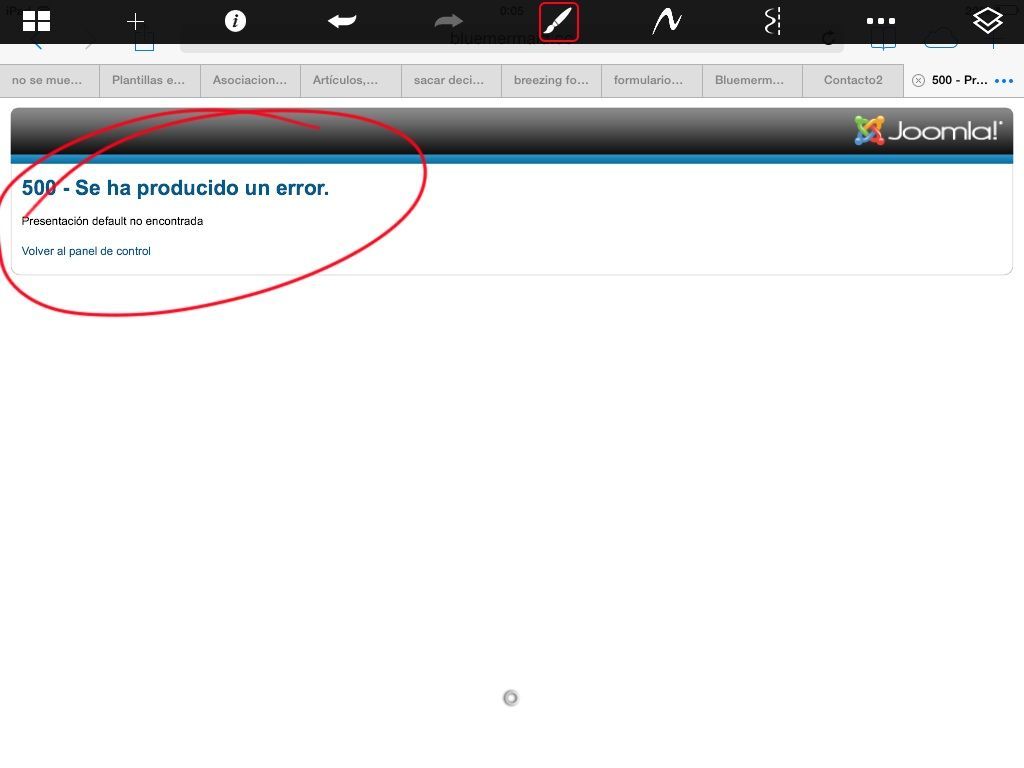1024x768 pixels.
Task: Click 'Presentación default no encontrada' text
Action: (112, 221)
